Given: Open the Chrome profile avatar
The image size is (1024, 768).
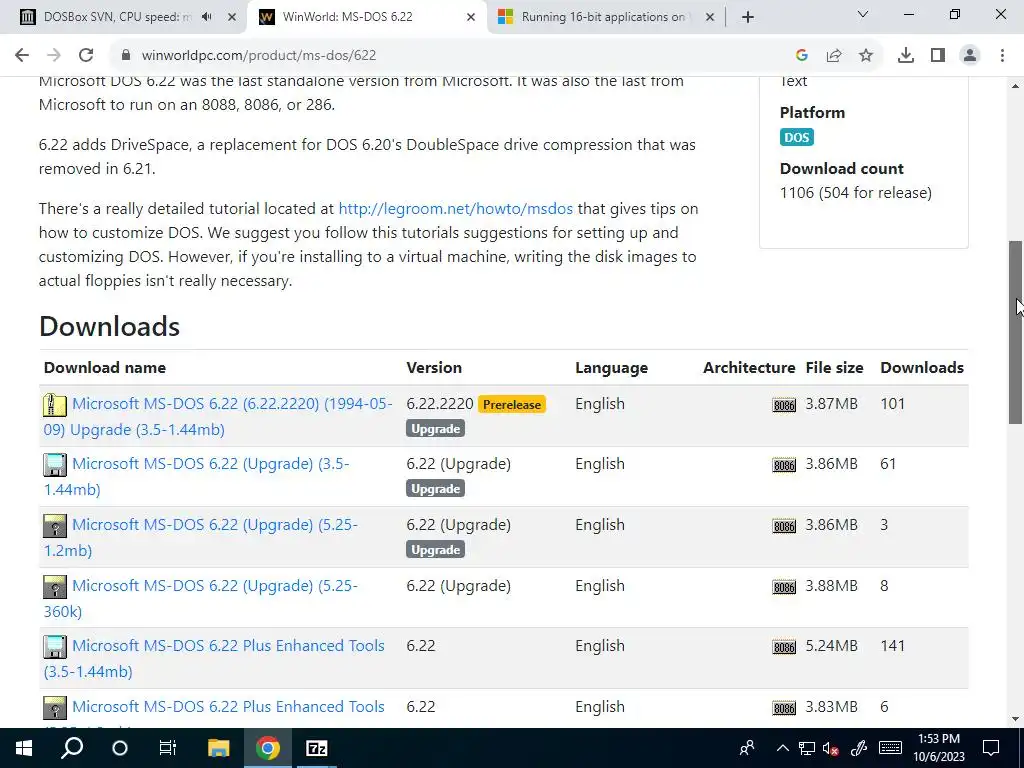Looking at the screenshot, I should (x=970, y=56).
